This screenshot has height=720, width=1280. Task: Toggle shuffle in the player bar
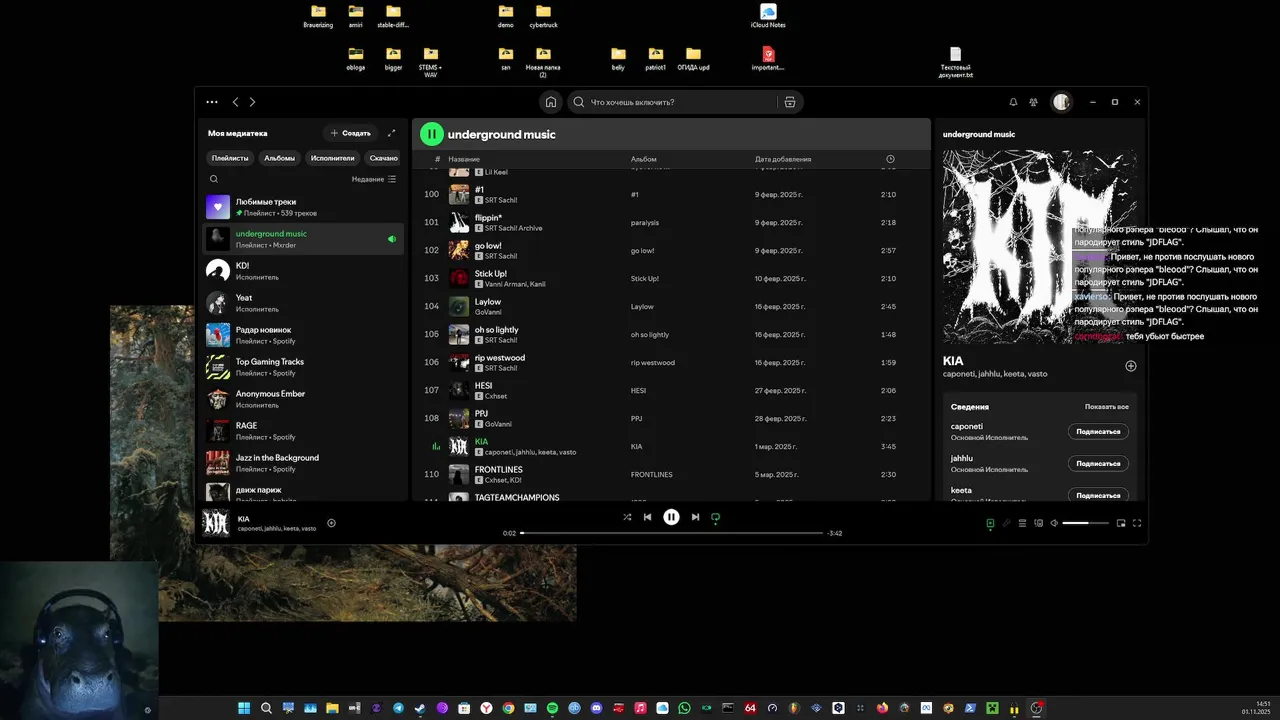[627, 517]
